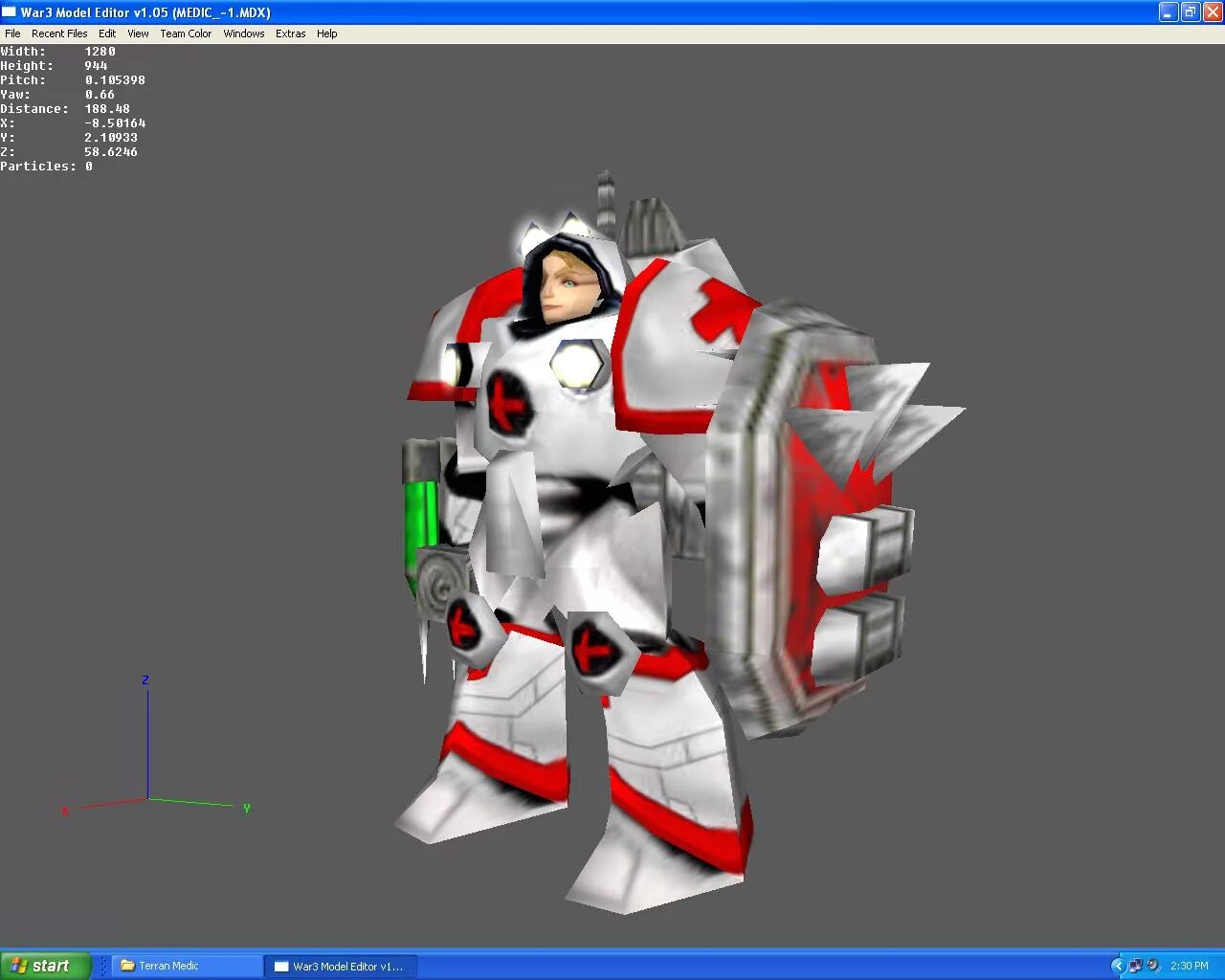Click the tray icon left of the clock

1153,966
